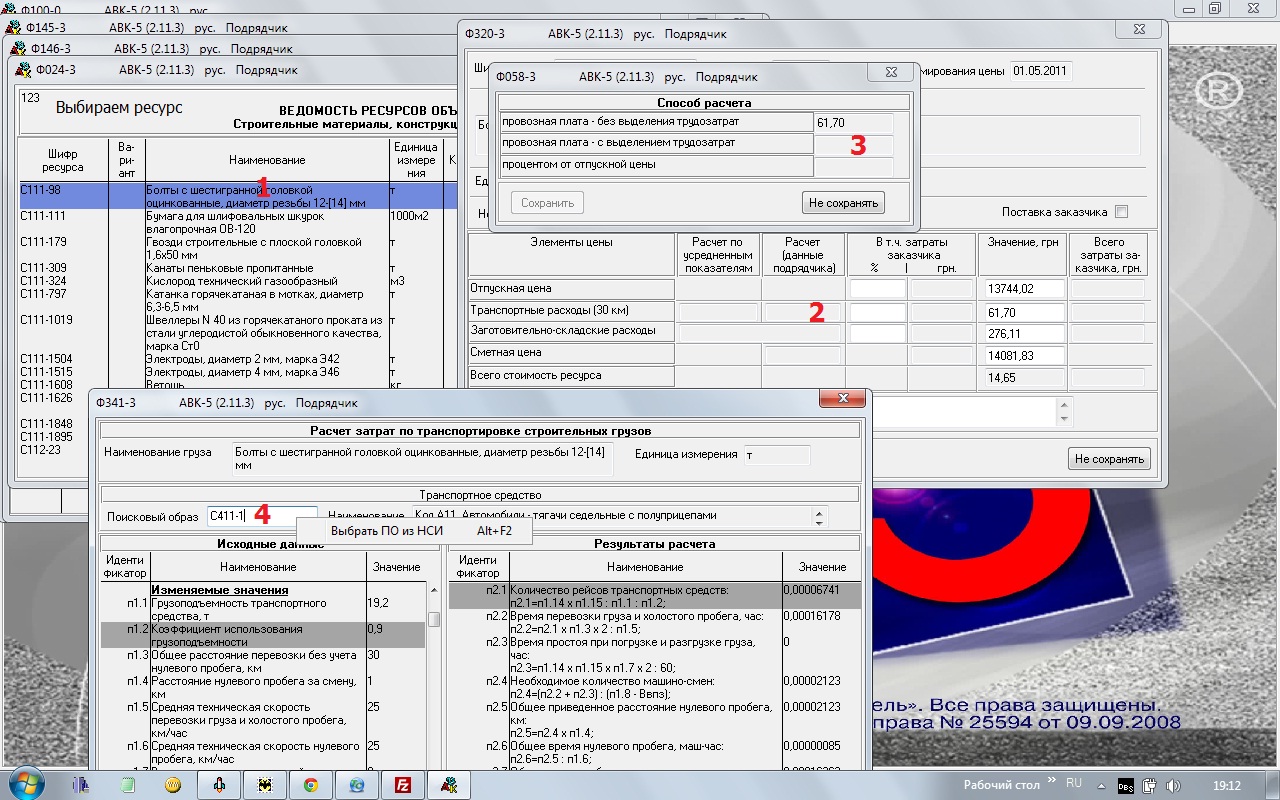
Task: Click the AVK-5 program taskbar icon
Action: click(449, 785)
